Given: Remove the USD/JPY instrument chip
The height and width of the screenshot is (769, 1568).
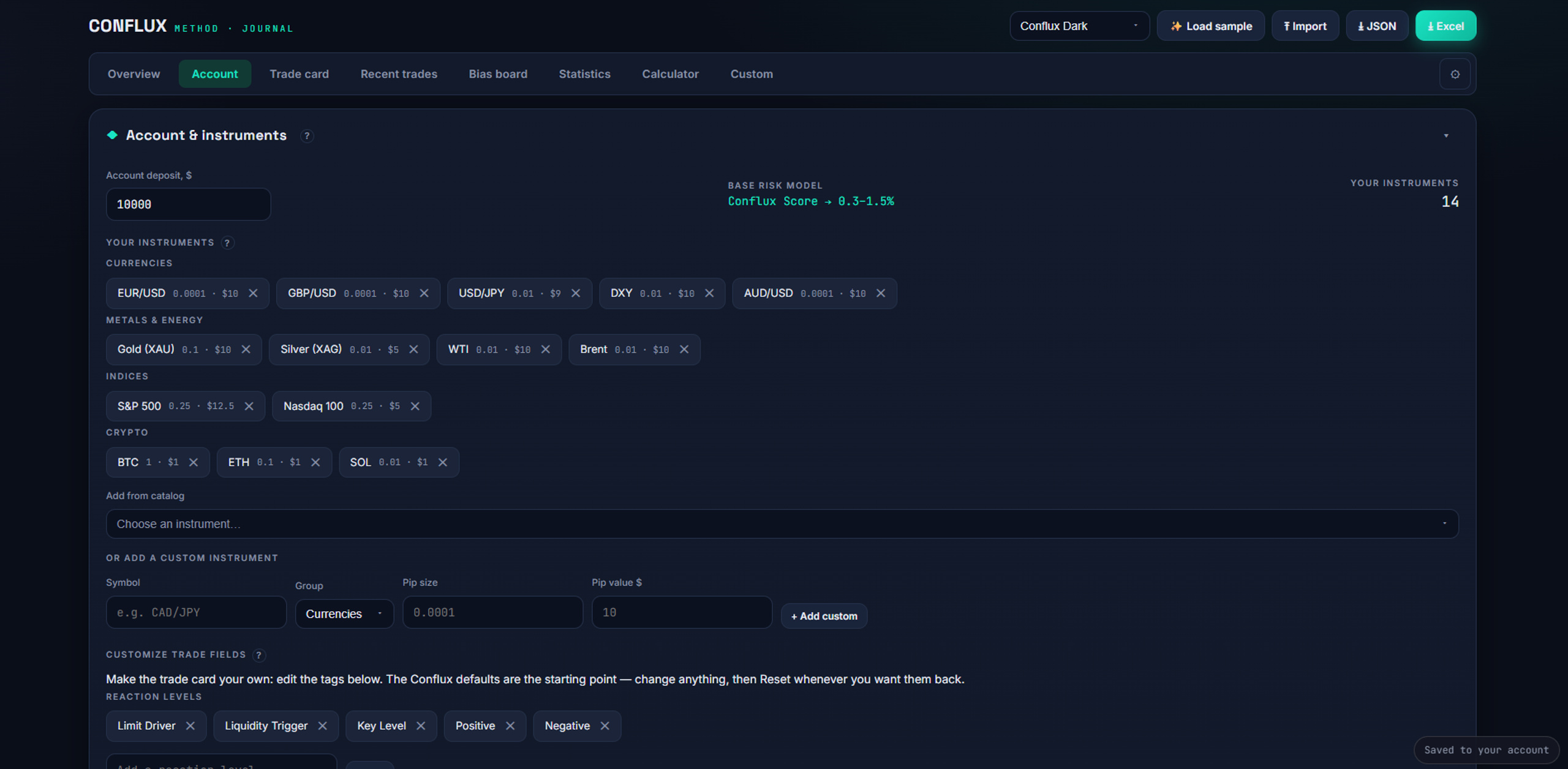Looking at the screenshot, I should 576,293.
